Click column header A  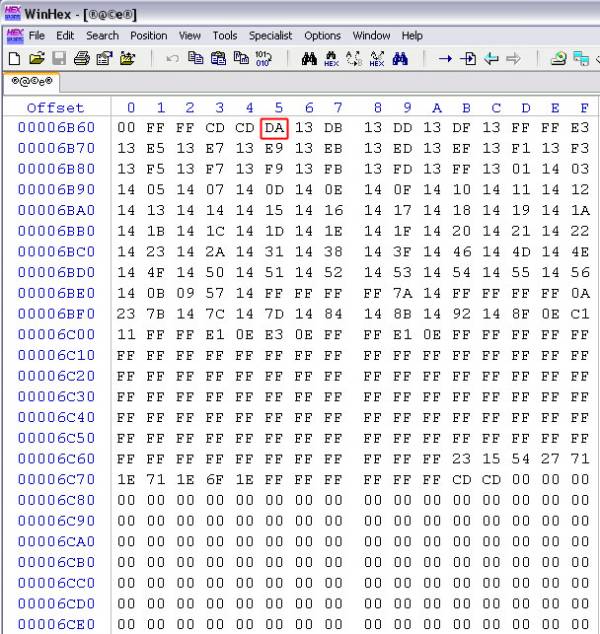[x=437, y=108]
